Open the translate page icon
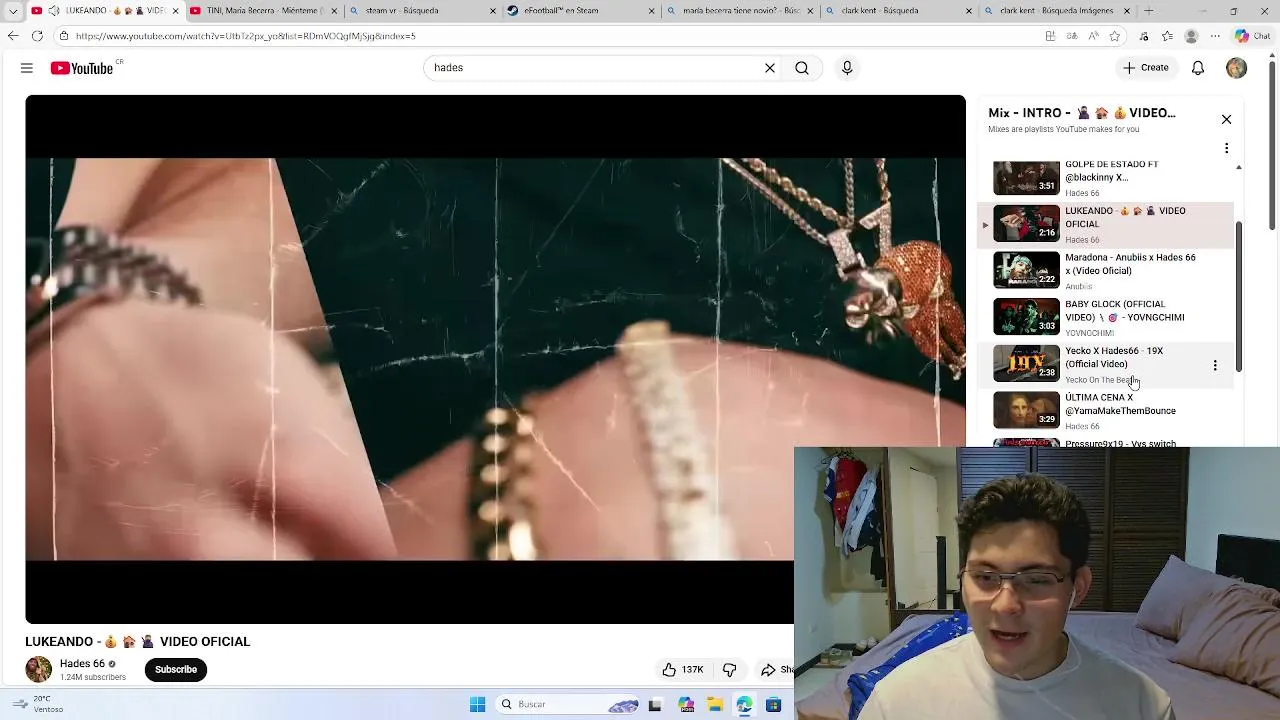The width and height of the screenshot is (1280, 720). [x=1072, y=36]
